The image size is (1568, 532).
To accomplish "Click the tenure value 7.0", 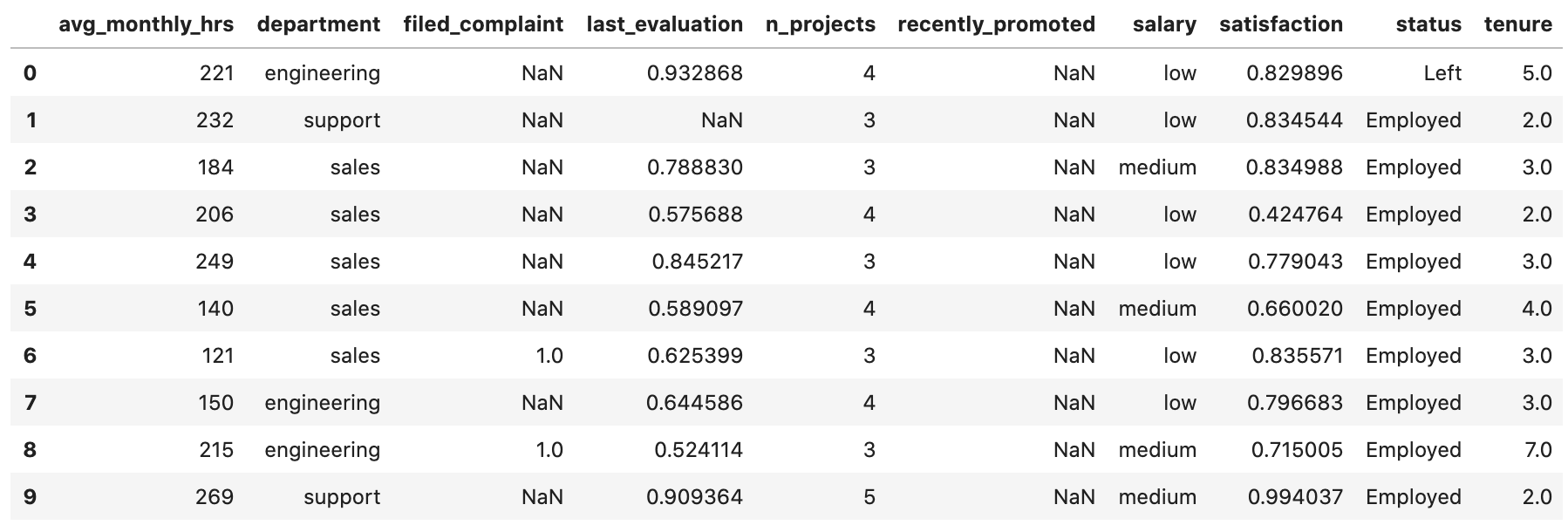I will (x=1537, y=450).
